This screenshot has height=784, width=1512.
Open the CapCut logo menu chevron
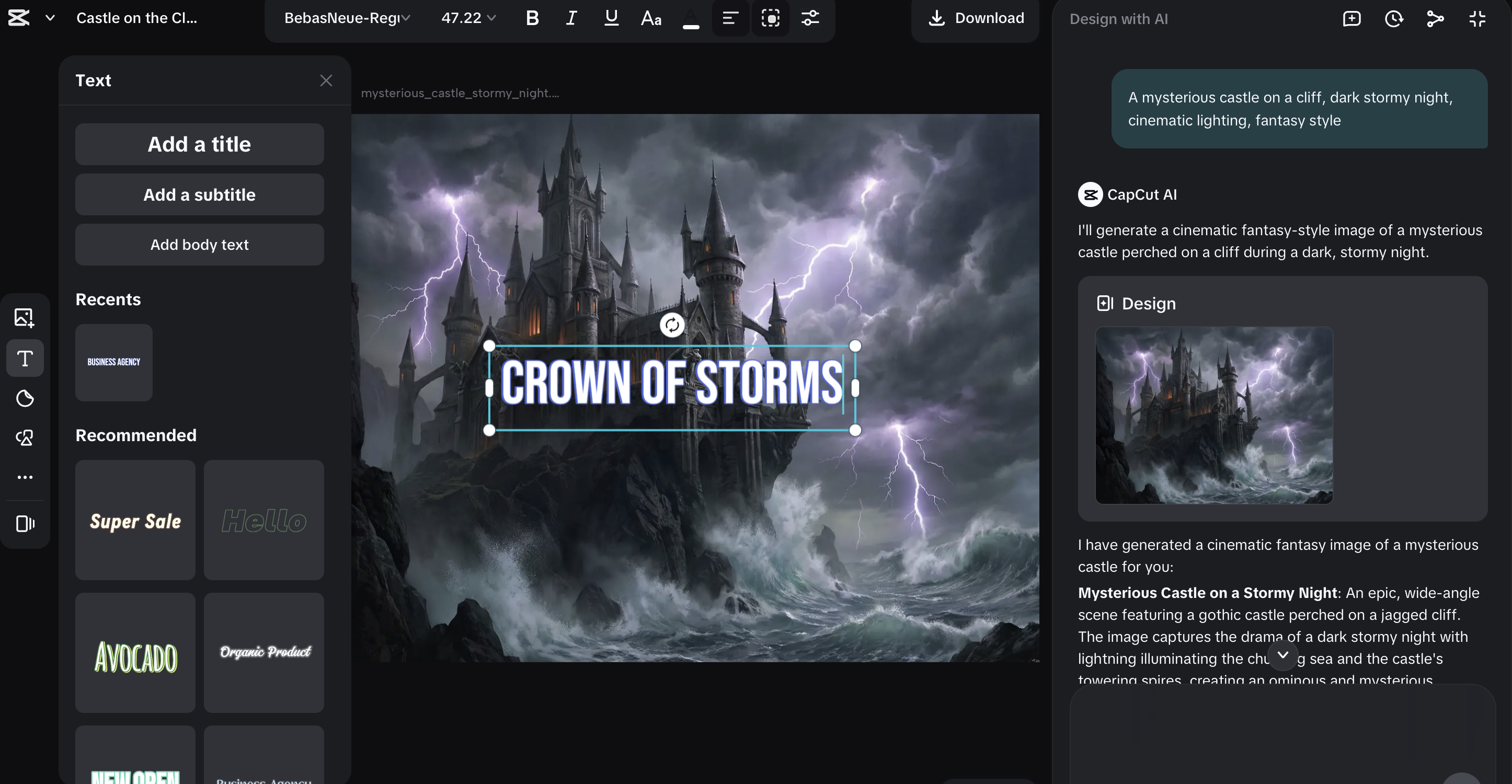pyautogui.click(x=51, y=18)
